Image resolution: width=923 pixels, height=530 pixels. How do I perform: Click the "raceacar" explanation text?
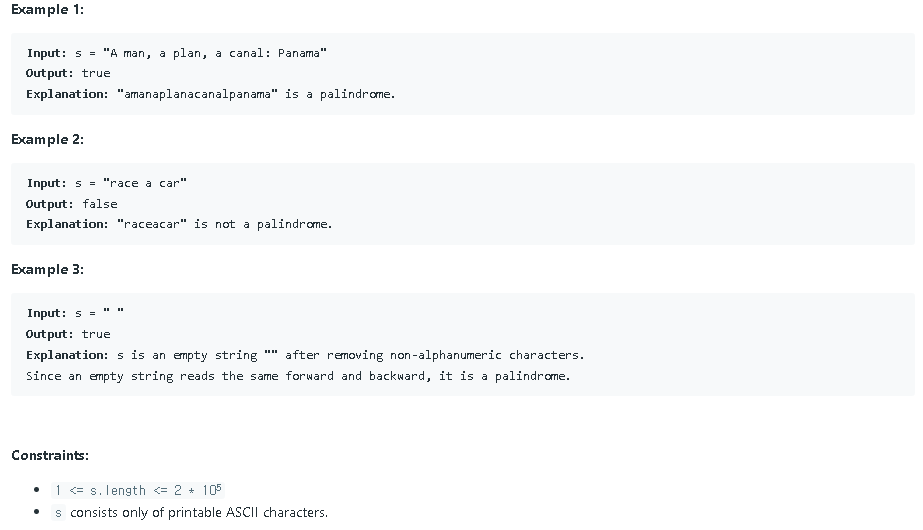pyautogui.click(x=151, y=224)
